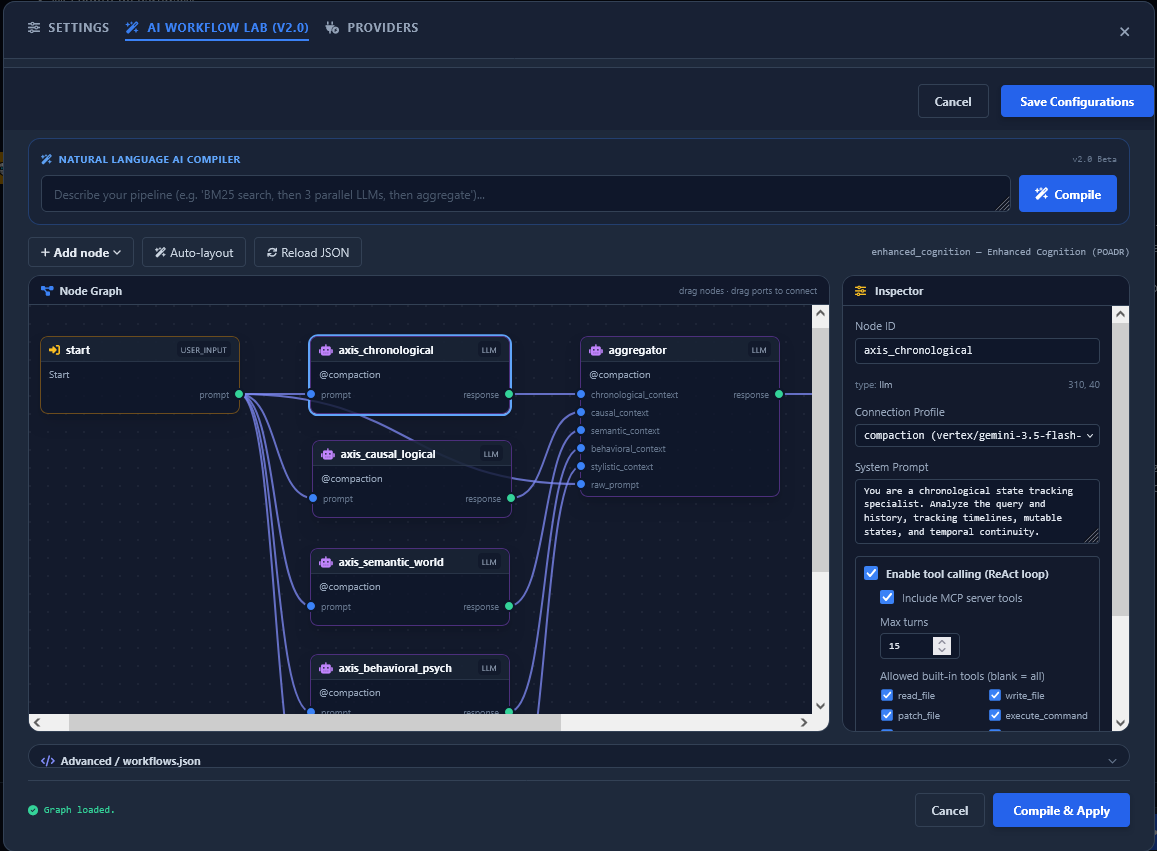Click the Node Graph horizontal scrollbar thumb
Viewport: 1157px width, 851px height.
coord(315,723)
